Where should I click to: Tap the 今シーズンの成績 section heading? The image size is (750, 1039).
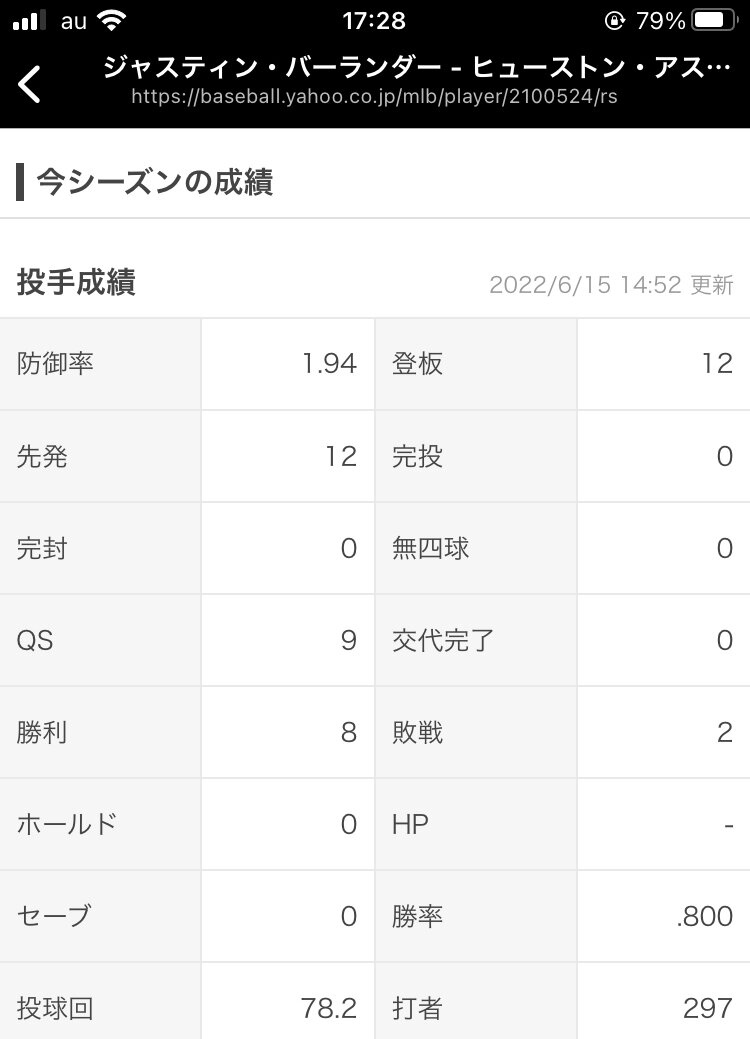154,183
